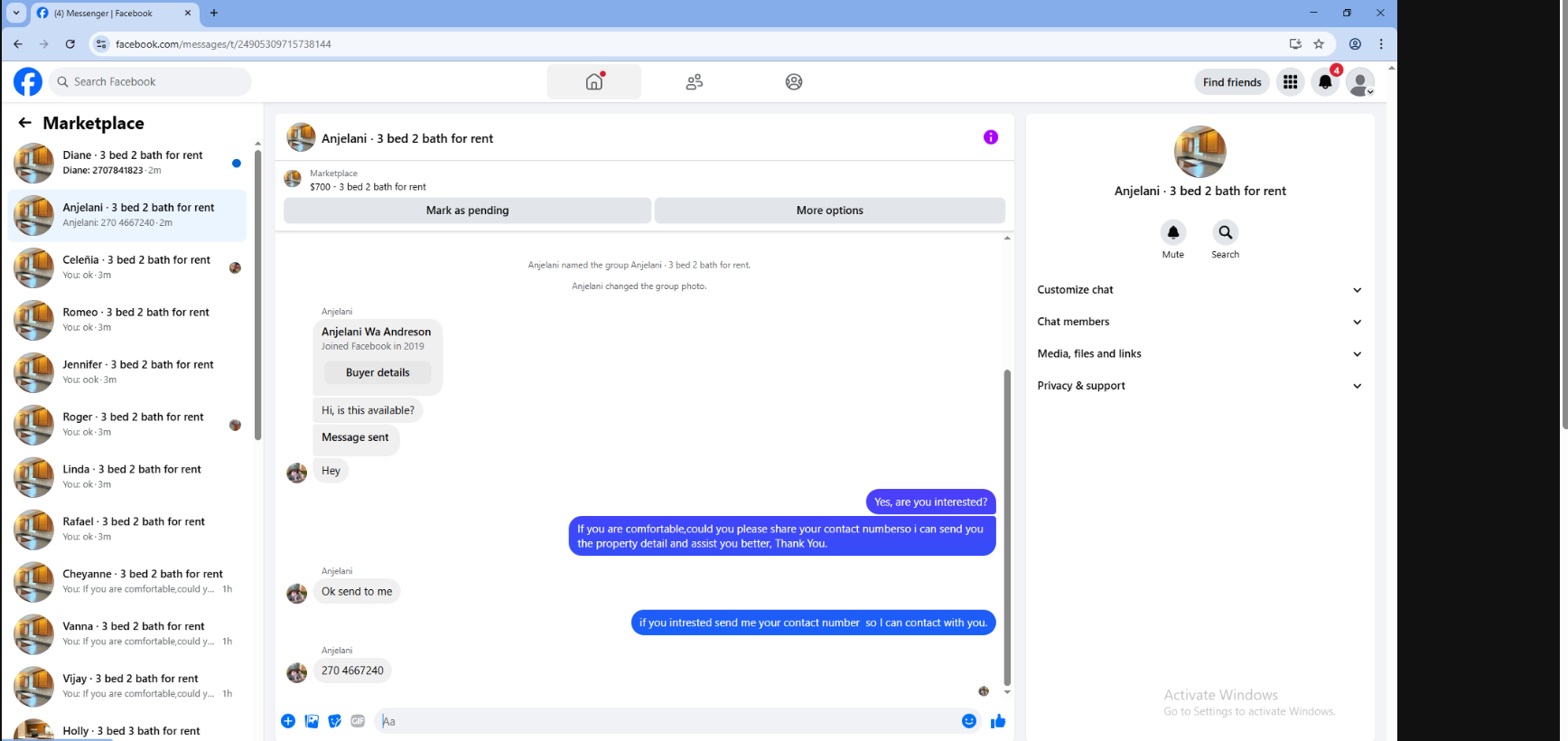Open a new browser tab
1568x741 pixels.
[214, 13]
